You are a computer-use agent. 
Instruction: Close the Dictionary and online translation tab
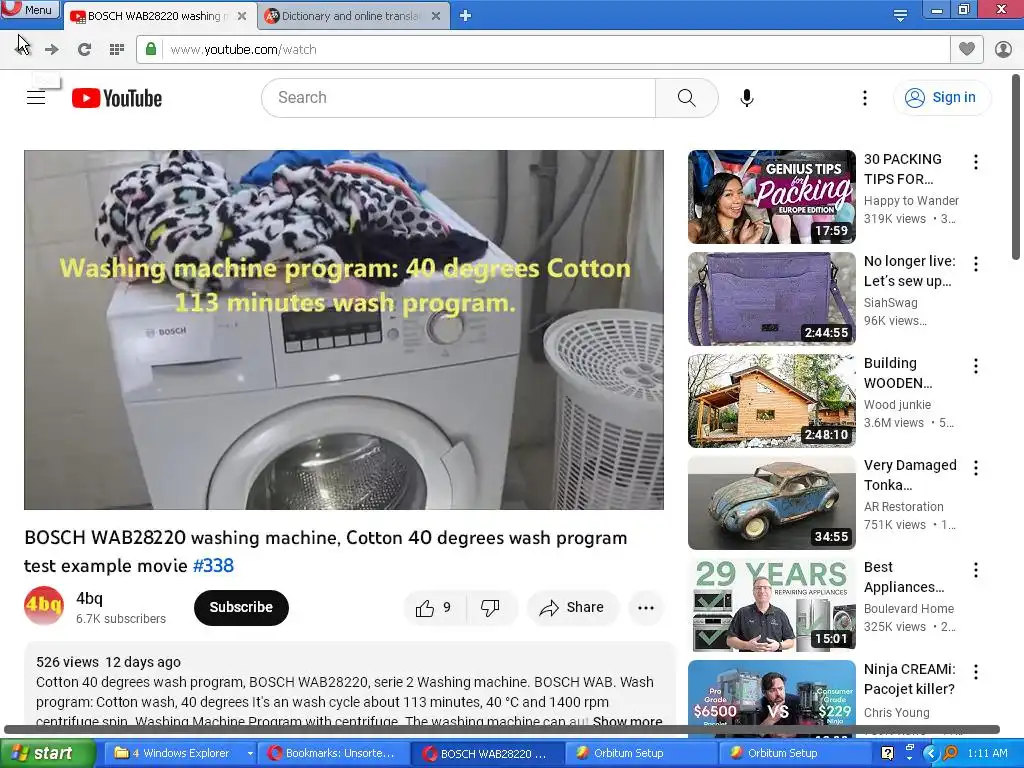coord(436,16)
